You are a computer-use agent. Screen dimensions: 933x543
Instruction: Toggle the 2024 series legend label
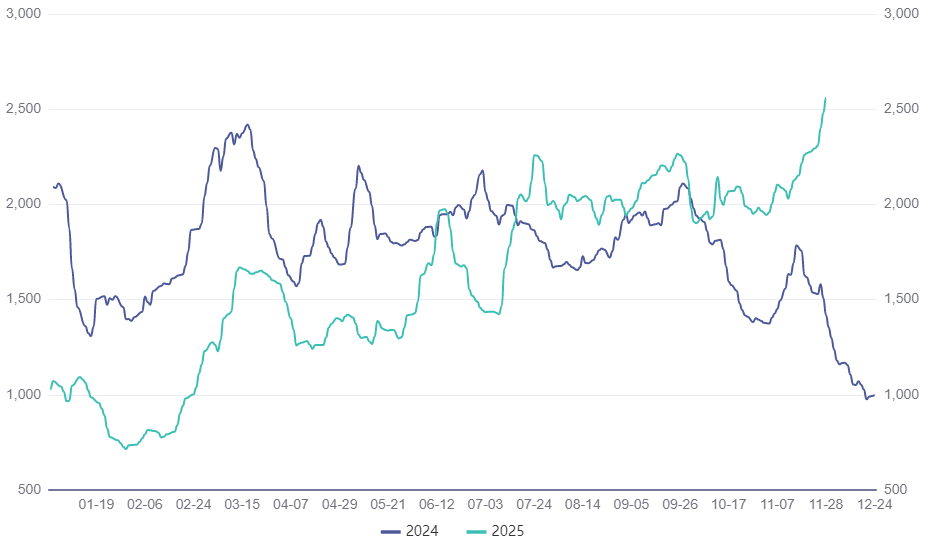(424, 531)
